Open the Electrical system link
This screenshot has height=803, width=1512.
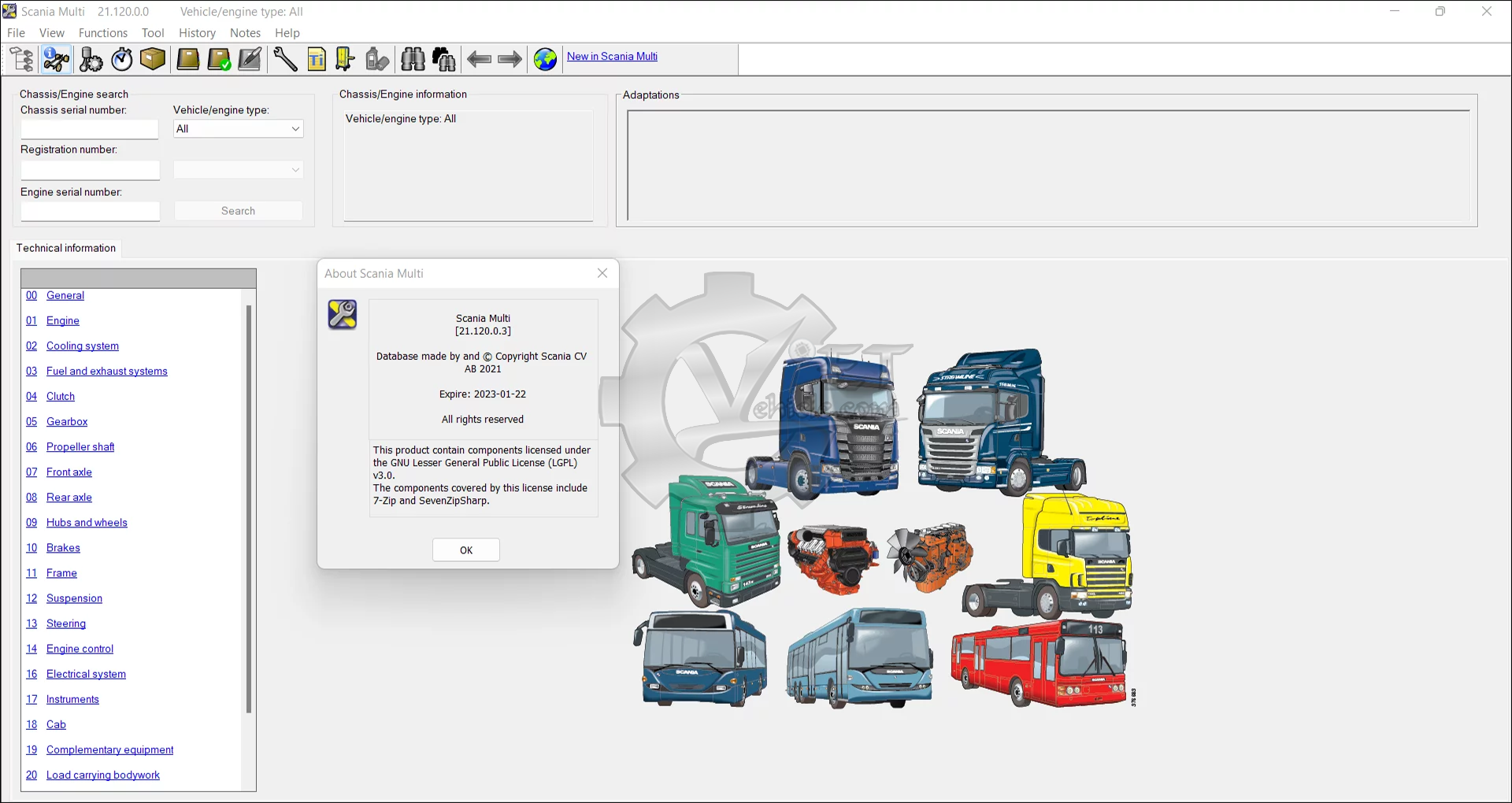[86, 673]
